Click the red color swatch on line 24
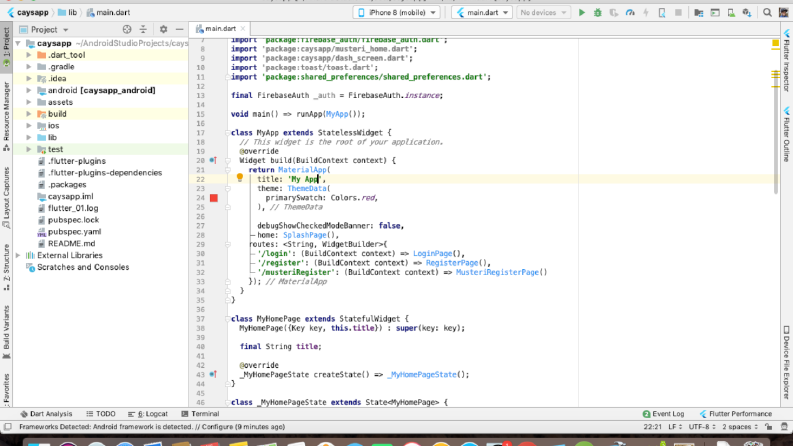Screen dimensions: 793x446 coord(214,198)
